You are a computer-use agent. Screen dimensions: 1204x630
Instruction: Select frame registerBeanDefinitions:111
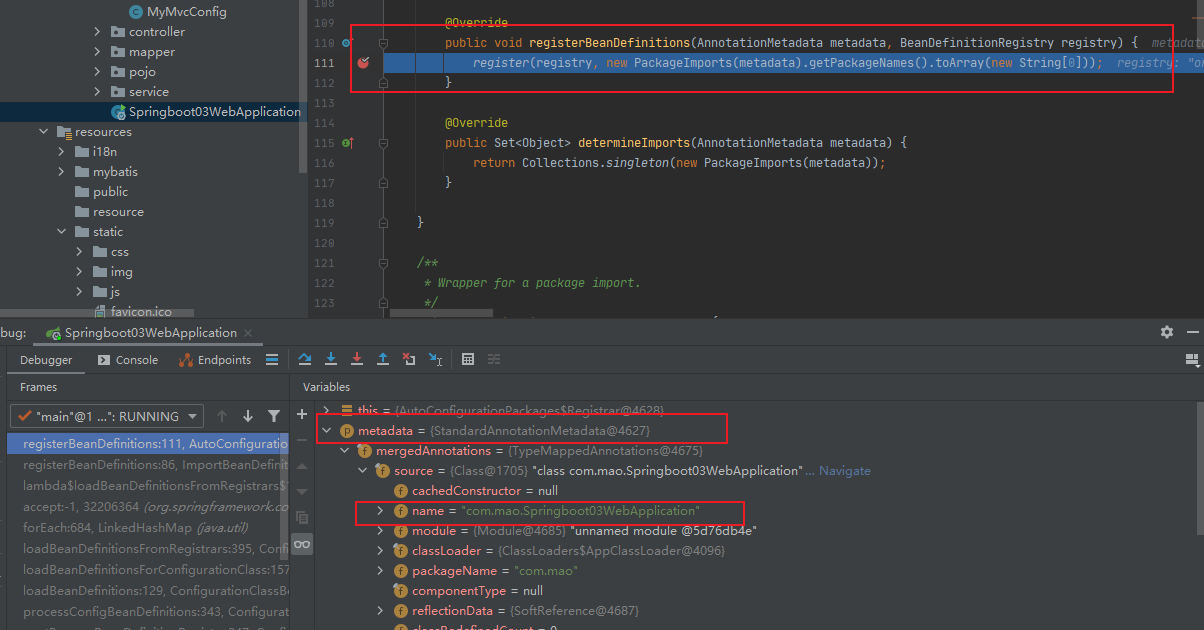point(149,443)
